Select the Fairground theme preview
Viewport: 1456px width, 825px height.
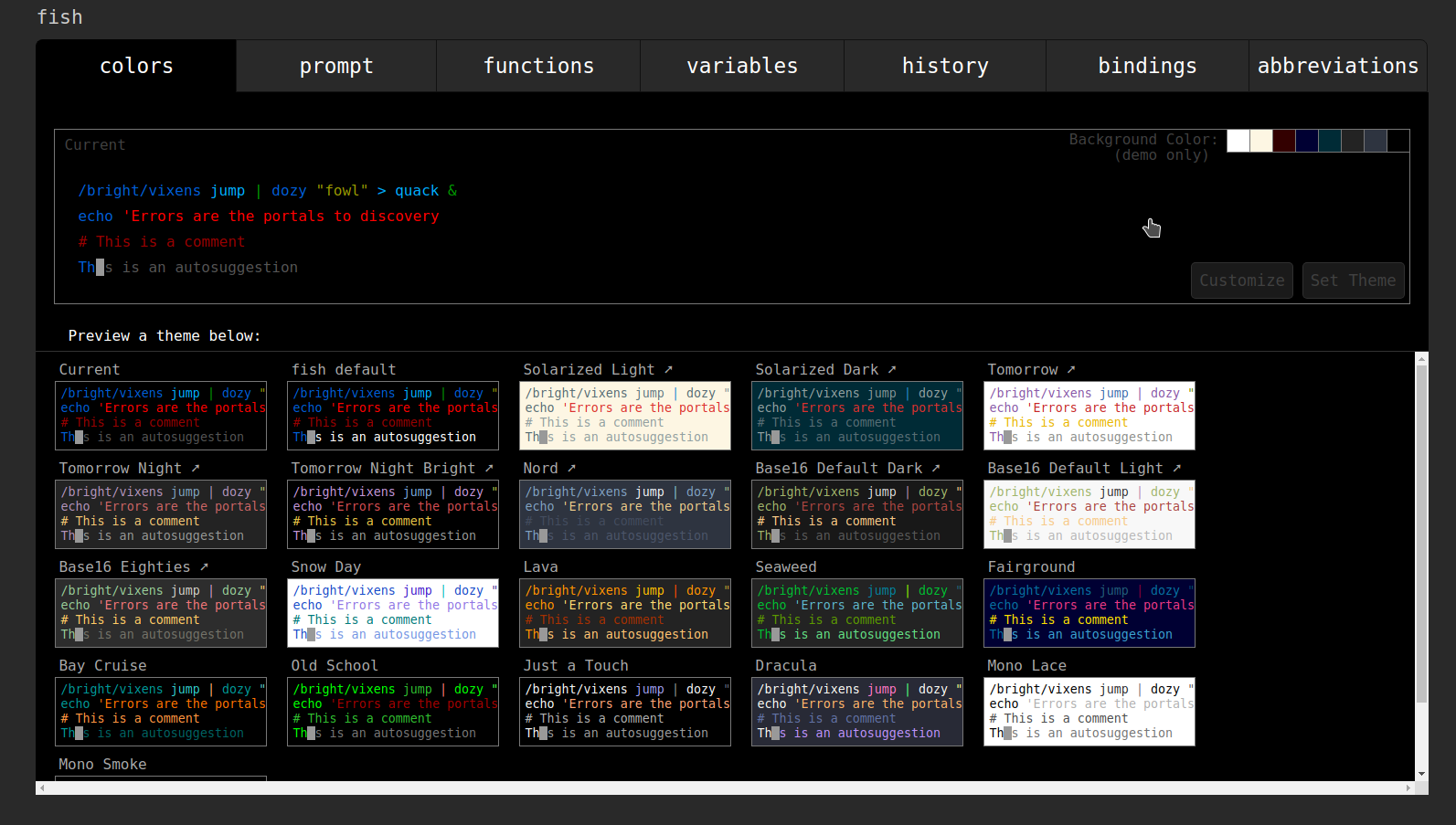[x=1089, y=613]
